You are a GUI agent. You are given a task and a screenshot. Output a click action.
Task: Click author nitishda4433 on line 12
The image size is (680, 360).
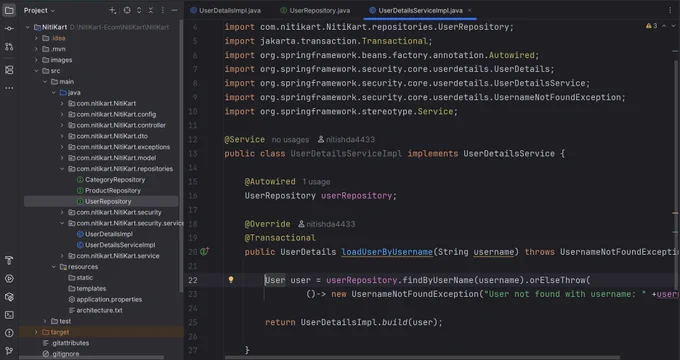click(347, 140)
